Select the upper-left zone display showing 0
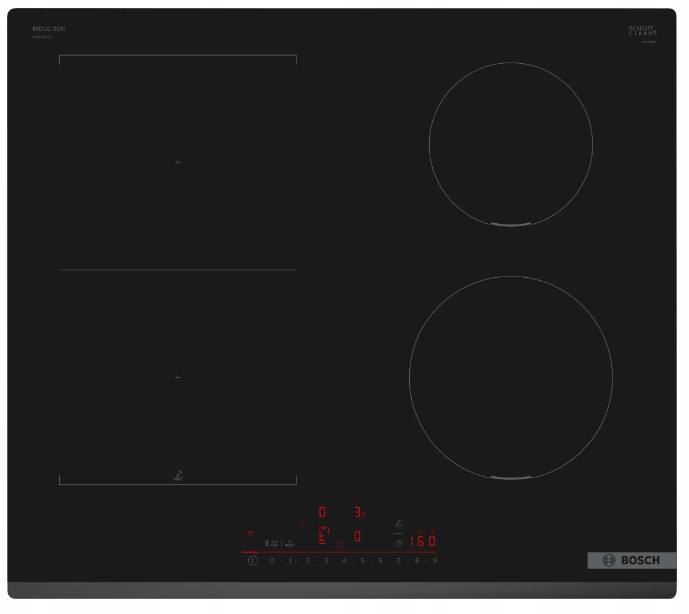Image resolution: width=689 pixels, height=614 pixels. (x=322, y=512)
